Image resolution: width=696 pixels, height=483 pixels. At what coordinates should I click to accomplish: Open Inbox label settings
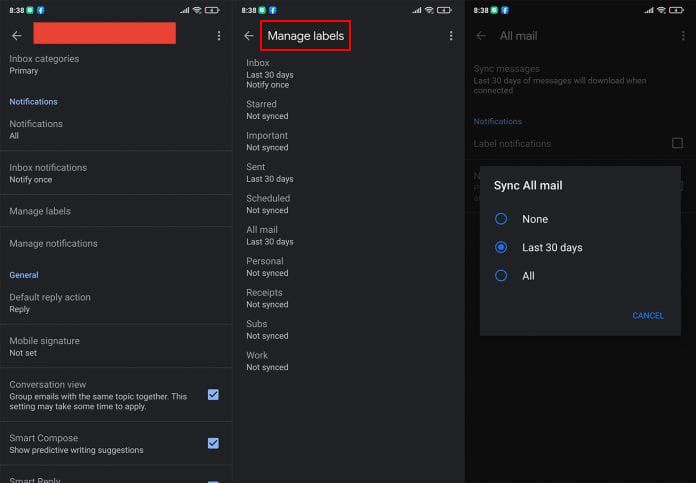point(348,73)
